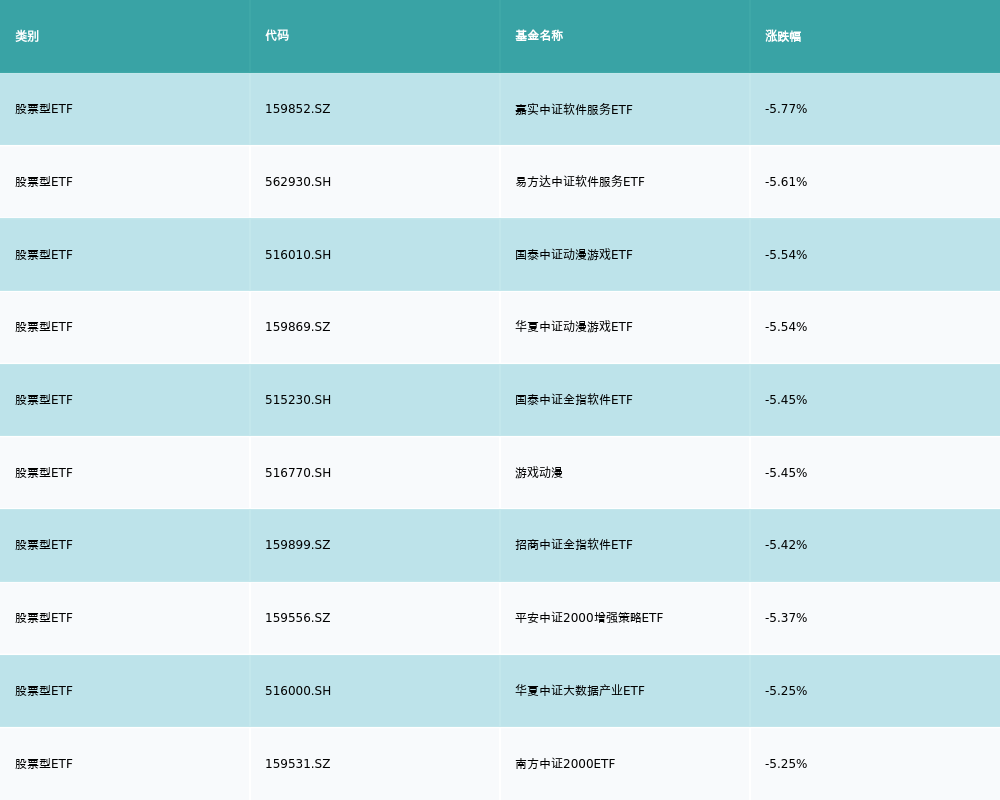Select code 516000.SH
The height and width of the screenshot is (800, 1000).
[298, 691]
